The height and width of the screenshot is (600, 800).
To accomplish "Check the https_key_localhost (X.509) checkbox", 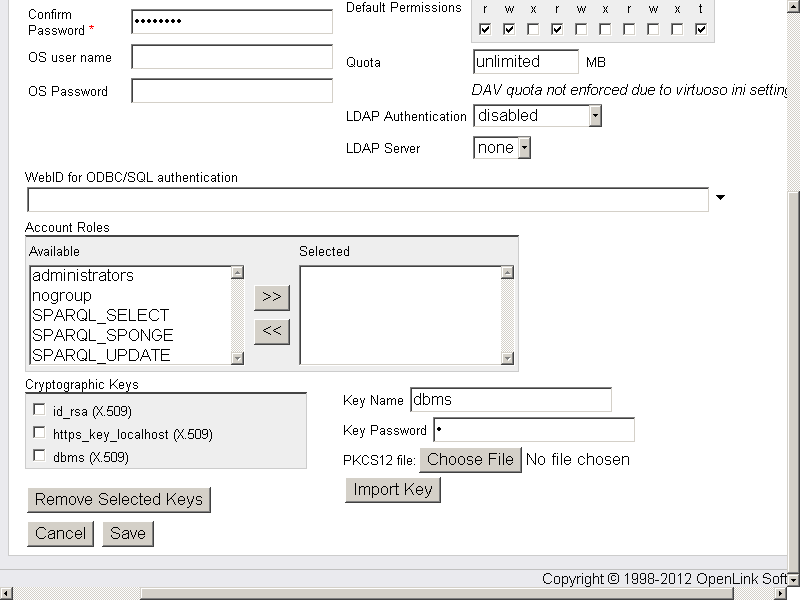I will click(x=39, y=433).
